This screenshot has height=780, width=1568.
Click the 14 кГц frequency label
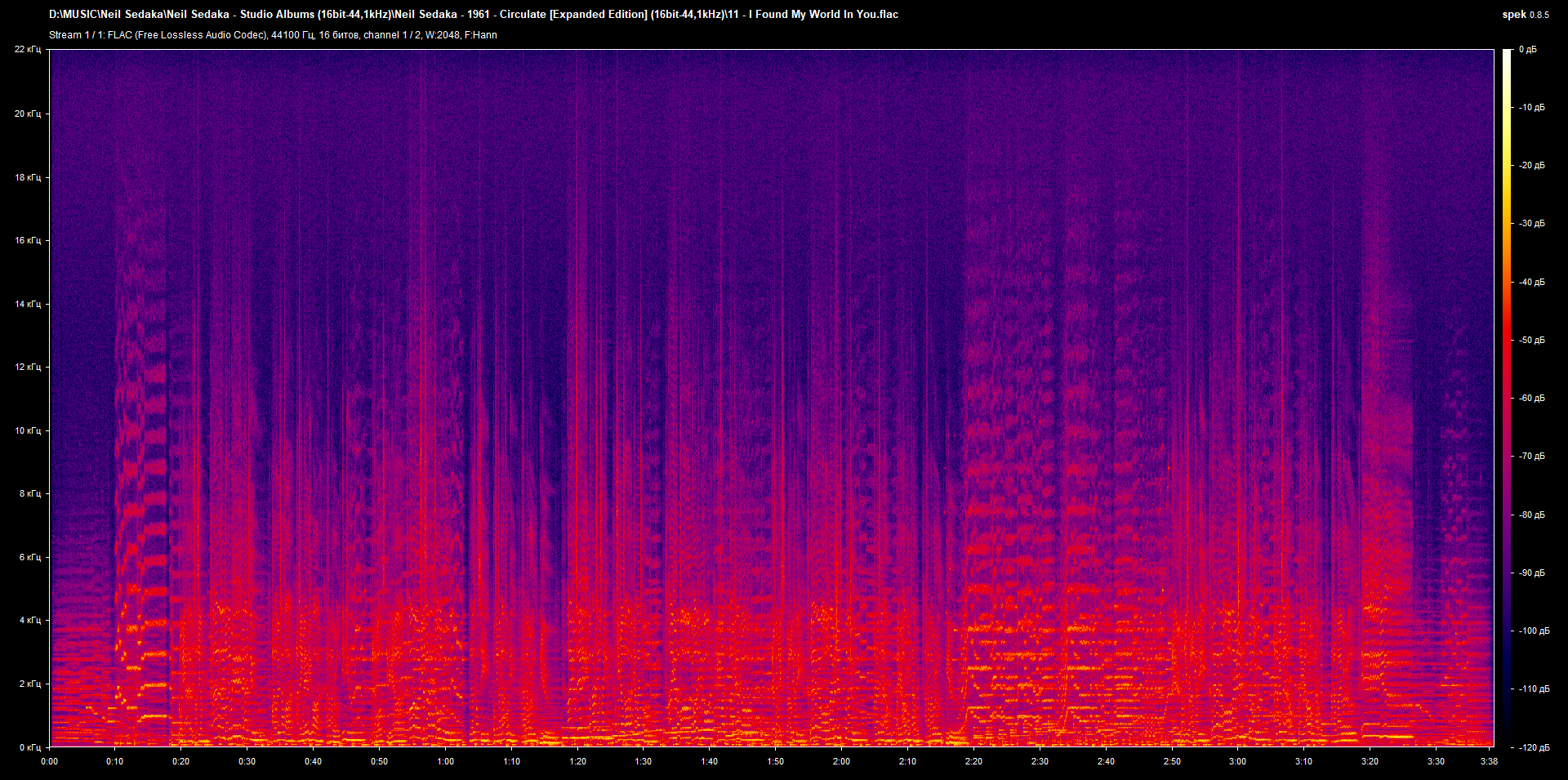coord(28,304)
